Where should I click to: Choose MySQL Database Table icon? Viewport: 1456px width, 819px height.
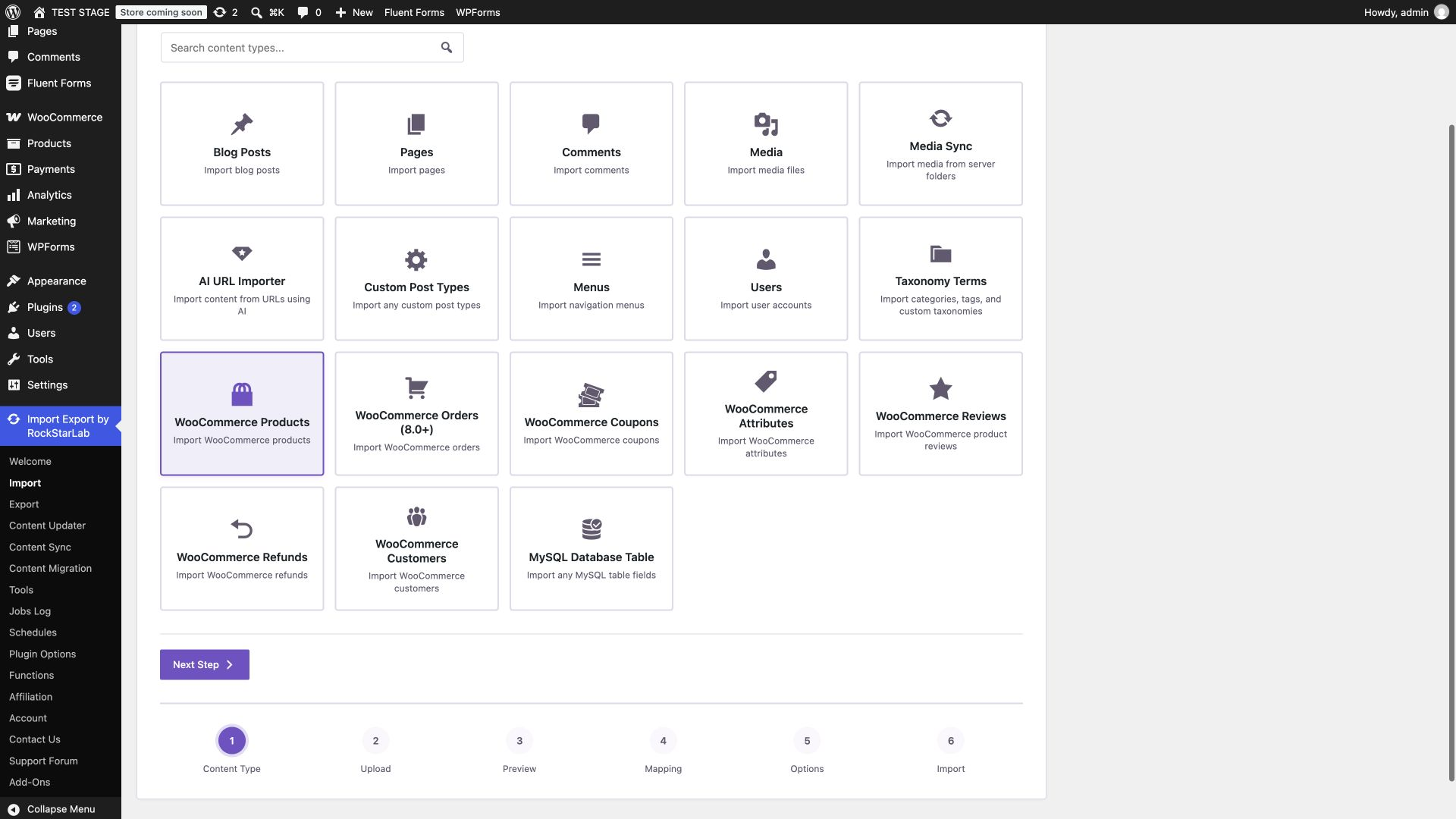click(x=591, y=529)
